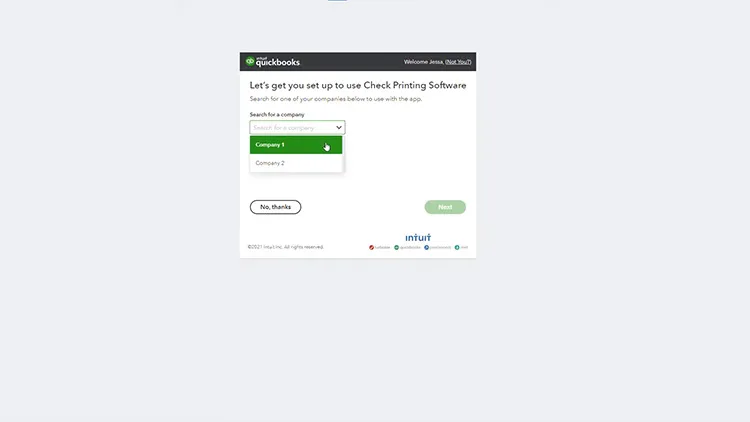
Task: Click the turbotax footer label
Action: (x=383, y=247)
